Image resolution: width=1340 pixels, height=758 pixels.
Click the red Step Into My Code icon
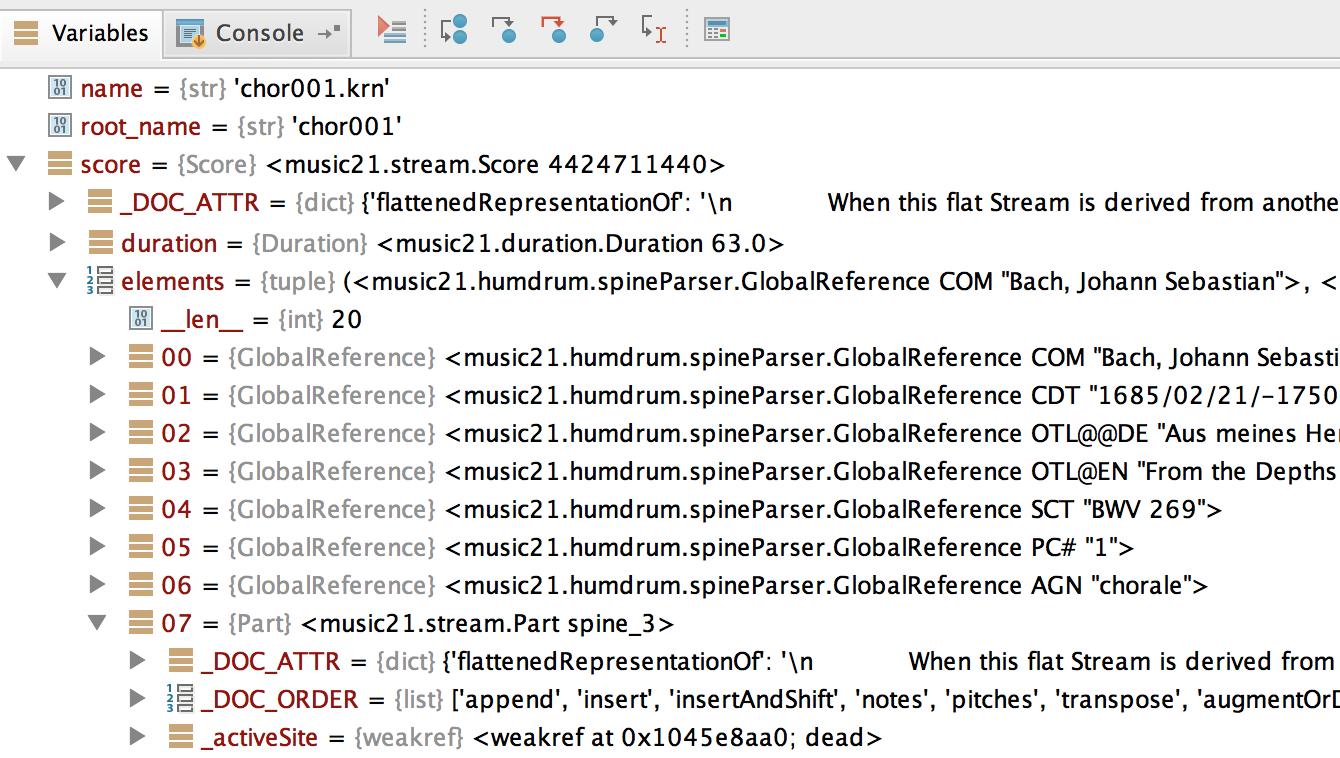coord(553,30)
